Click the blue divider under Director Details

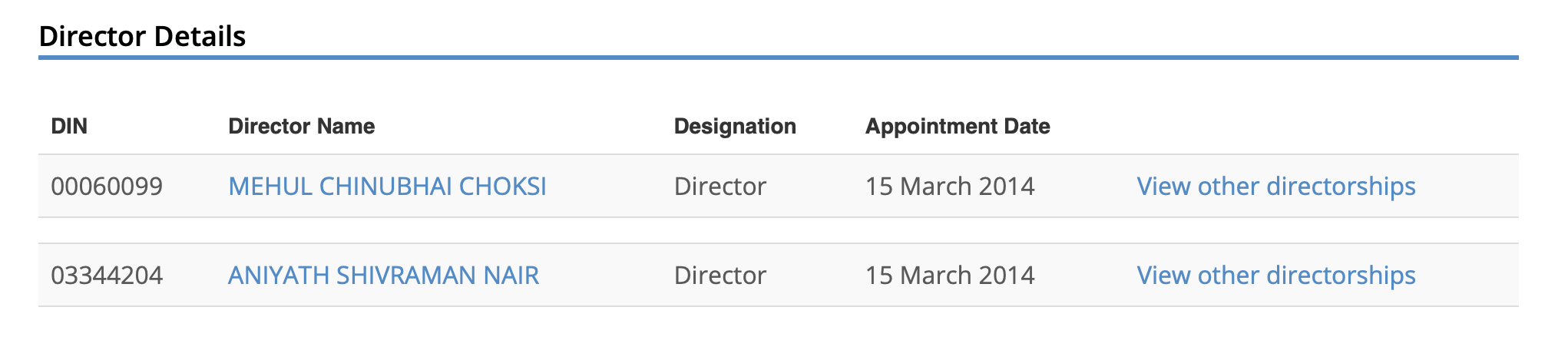coord(778,58)
